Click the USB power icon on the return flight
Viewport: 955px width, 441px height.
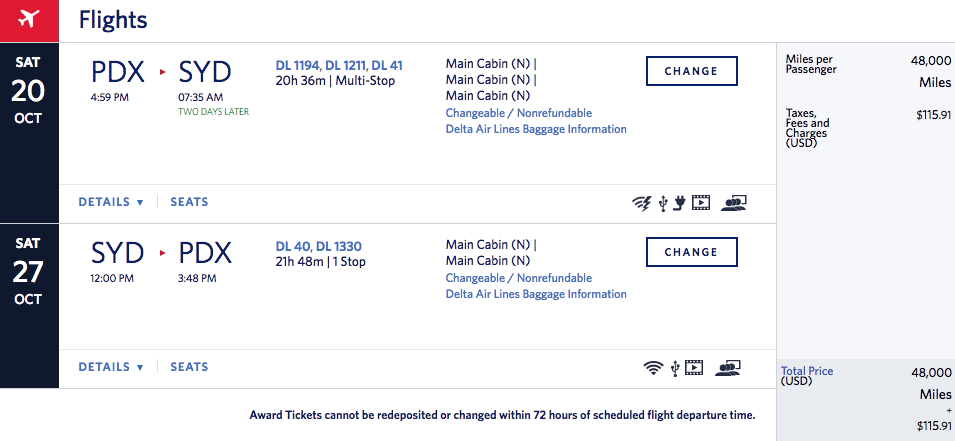[676, 368]
